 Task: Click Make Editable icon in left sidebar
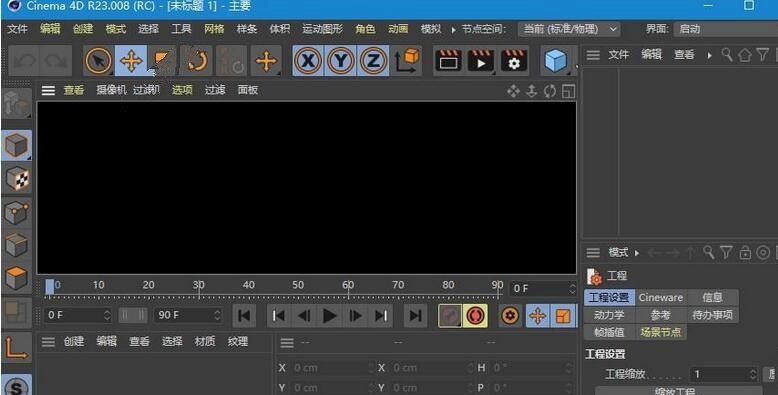16,103
